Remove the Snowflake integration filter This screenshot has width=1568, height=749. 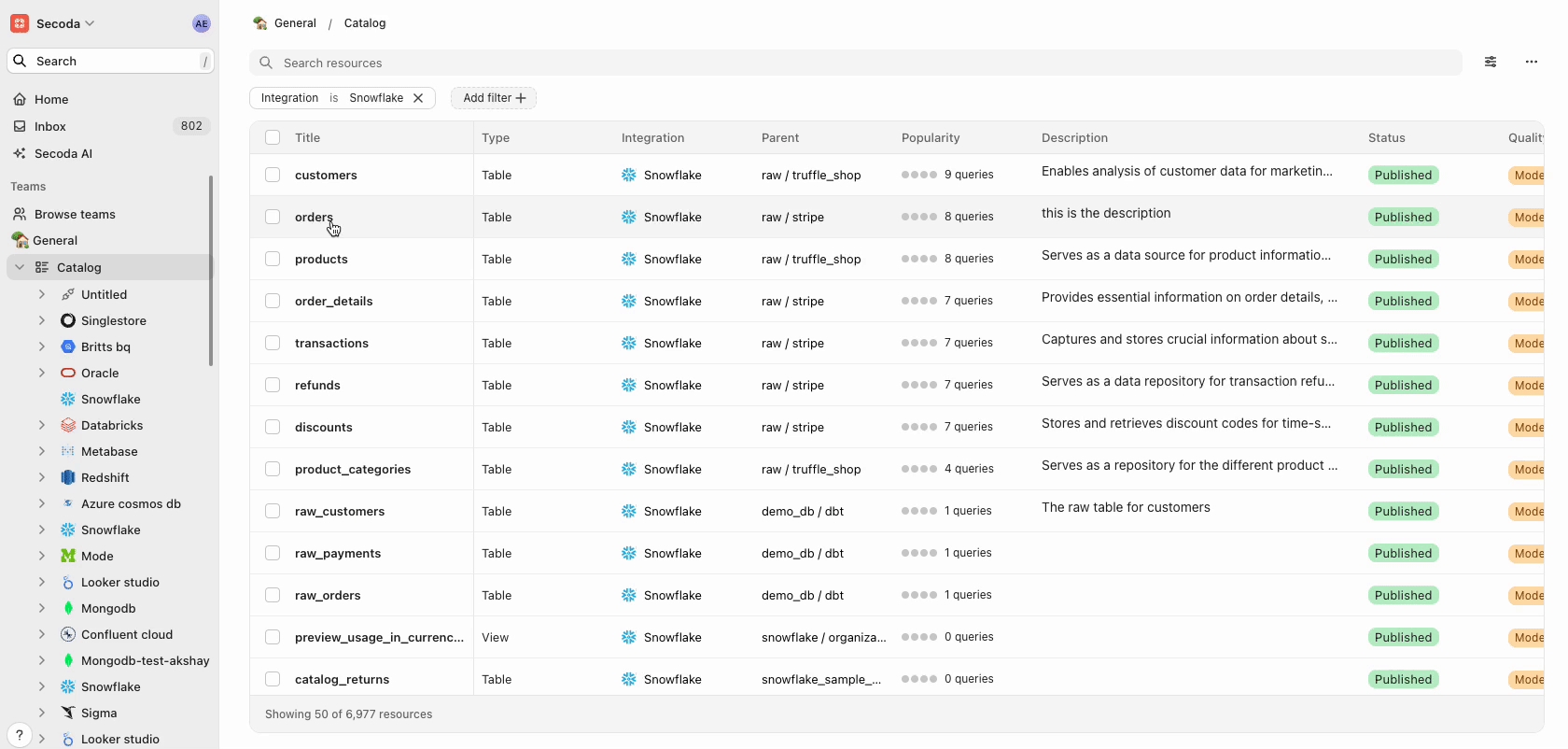(418, 98)
